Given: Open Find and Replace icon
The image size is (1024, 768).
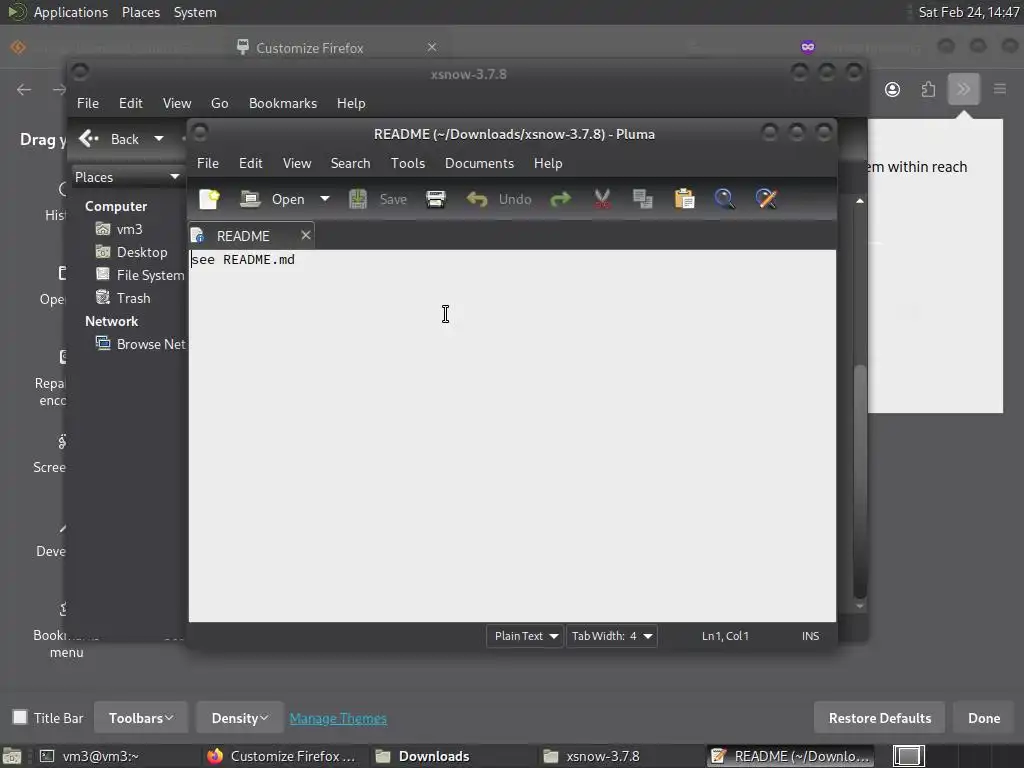Looking at the screenshot, I should [766, 199].
